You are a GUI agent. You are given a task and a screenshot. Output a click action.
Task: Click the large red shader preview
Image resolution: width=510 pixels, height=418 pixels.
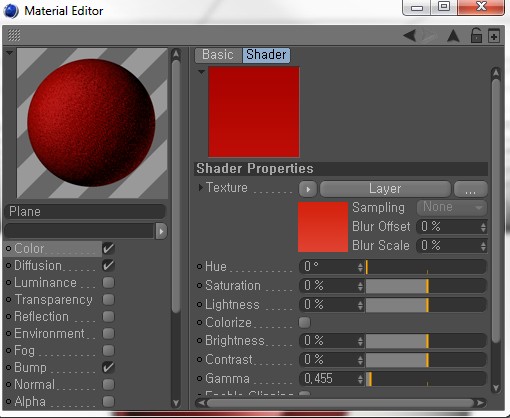point(254,112)
